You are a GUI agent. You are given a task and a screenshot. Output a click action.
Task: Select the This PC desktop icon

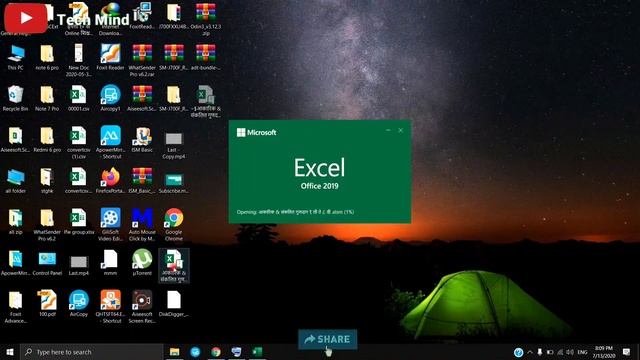16,58
